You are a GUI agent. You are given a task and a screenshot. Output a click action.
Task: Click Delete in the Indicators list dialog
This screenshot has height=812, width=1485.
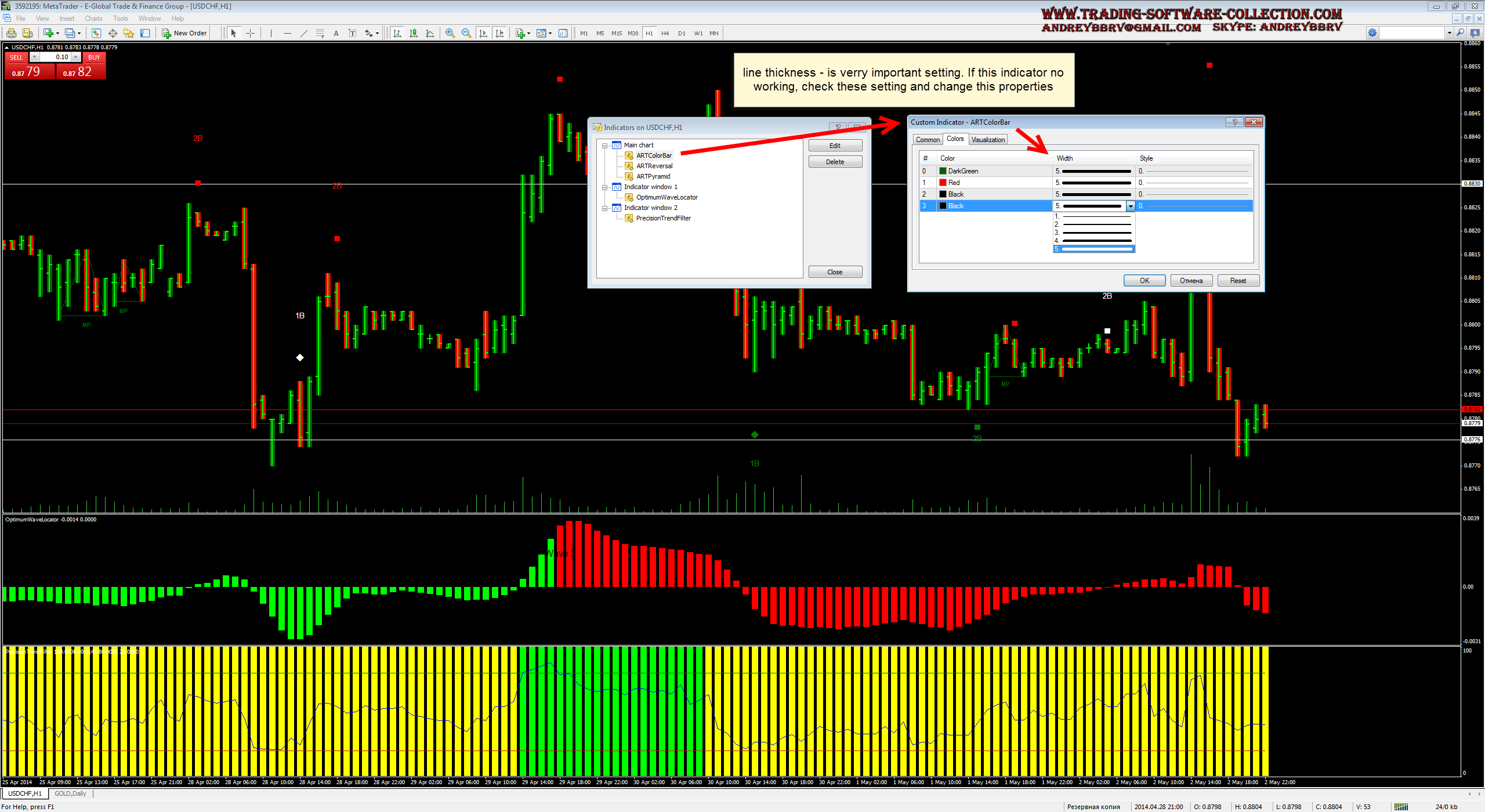(x=835, y=162)
